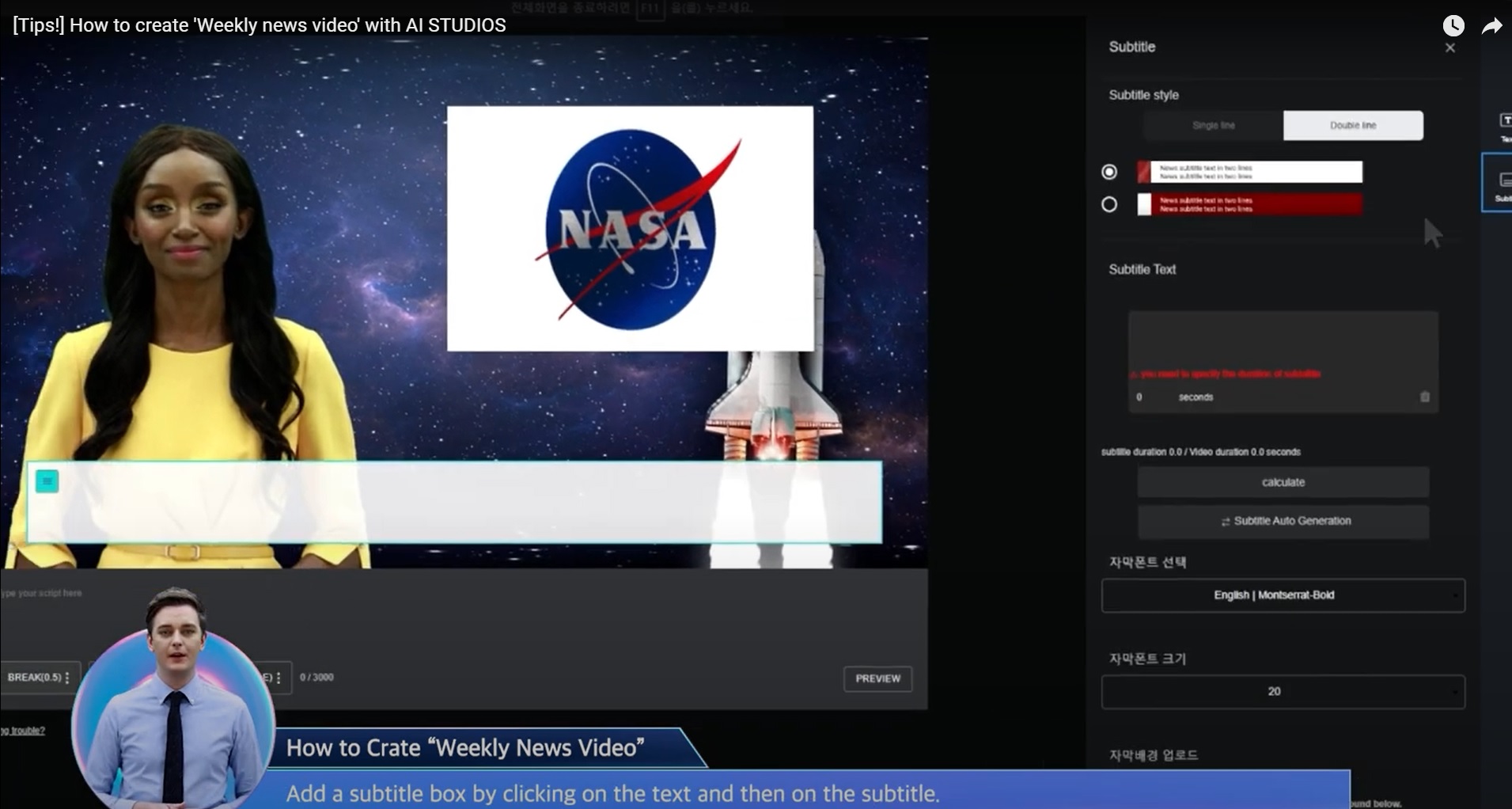Click the white news subtitle style preview

point(1250,172)
